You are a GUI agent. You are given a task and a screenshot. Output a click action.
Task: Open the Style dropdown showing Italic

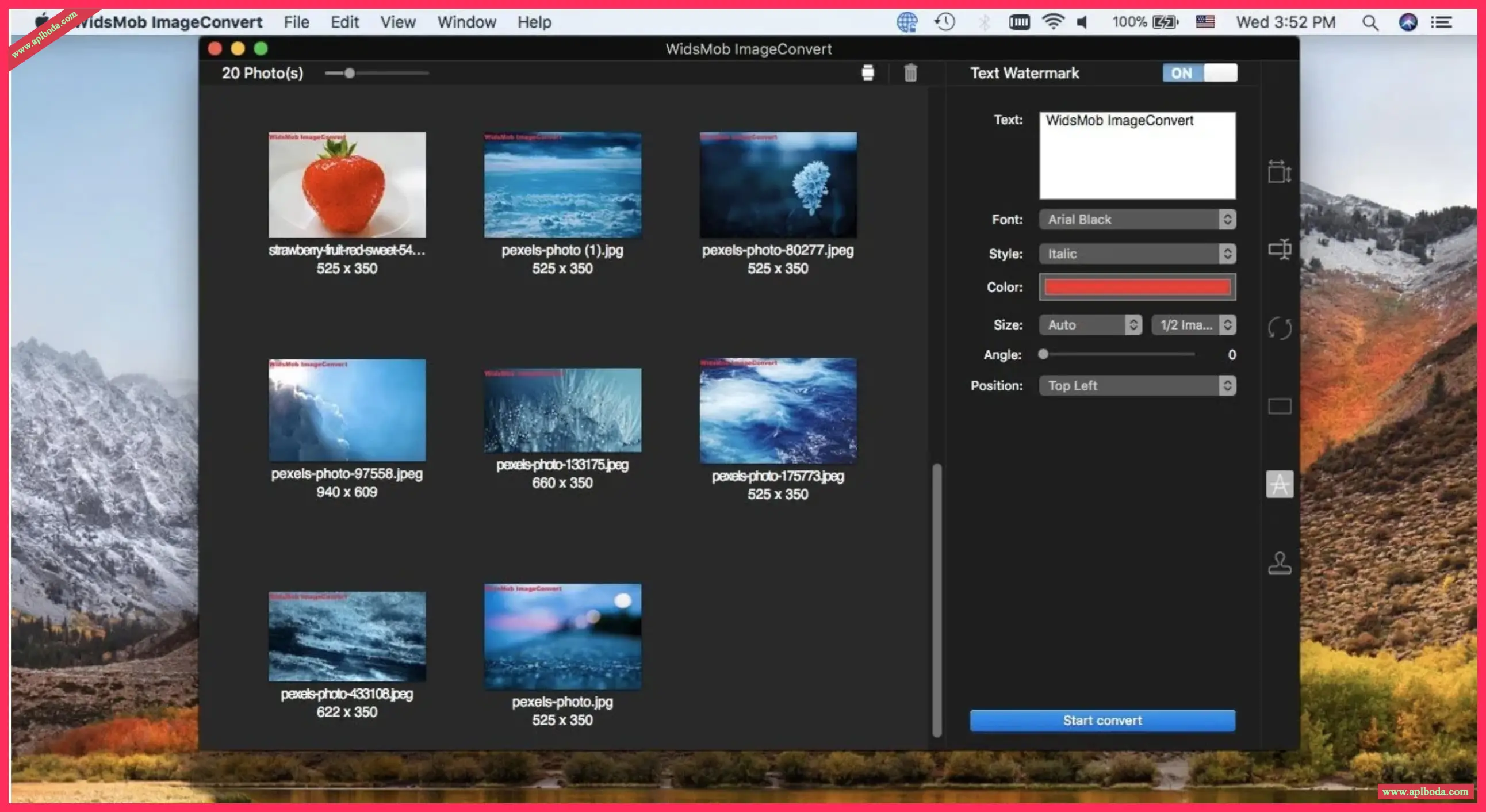point(1137,254)
